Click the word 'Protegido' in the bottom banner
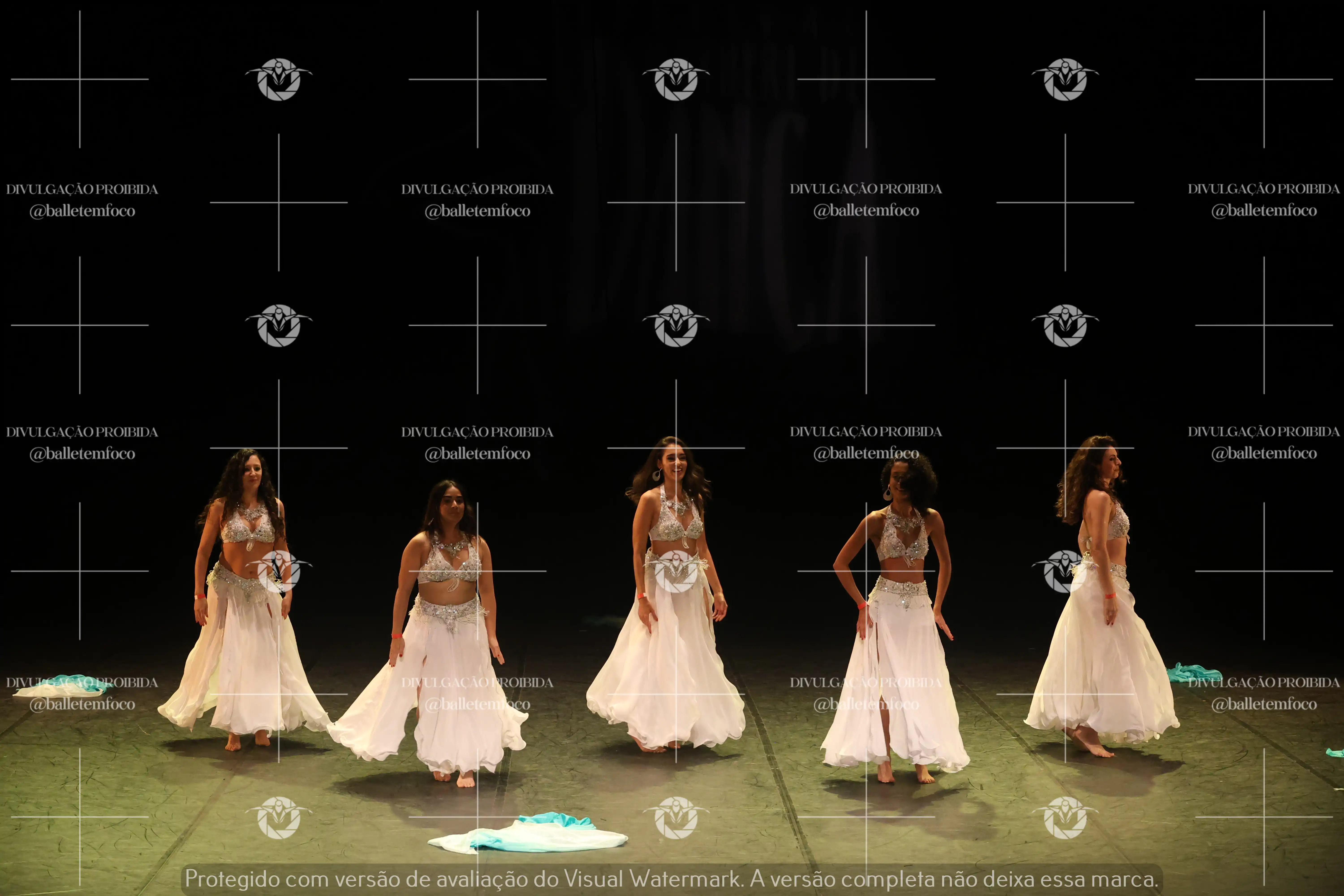 pos(232,878)
